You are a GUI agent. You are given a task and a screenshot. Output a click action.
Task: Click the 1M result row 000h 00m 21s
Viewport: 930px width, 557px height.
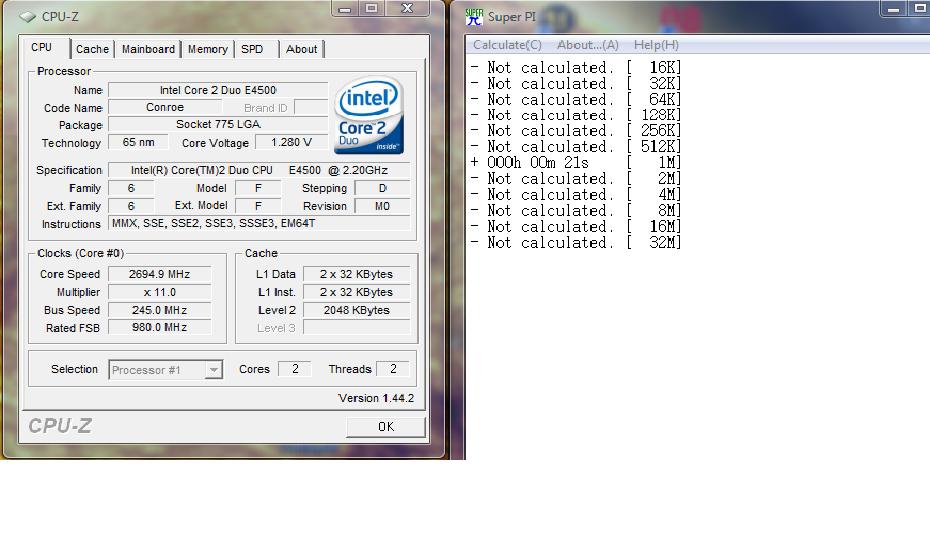pos(576,163)
